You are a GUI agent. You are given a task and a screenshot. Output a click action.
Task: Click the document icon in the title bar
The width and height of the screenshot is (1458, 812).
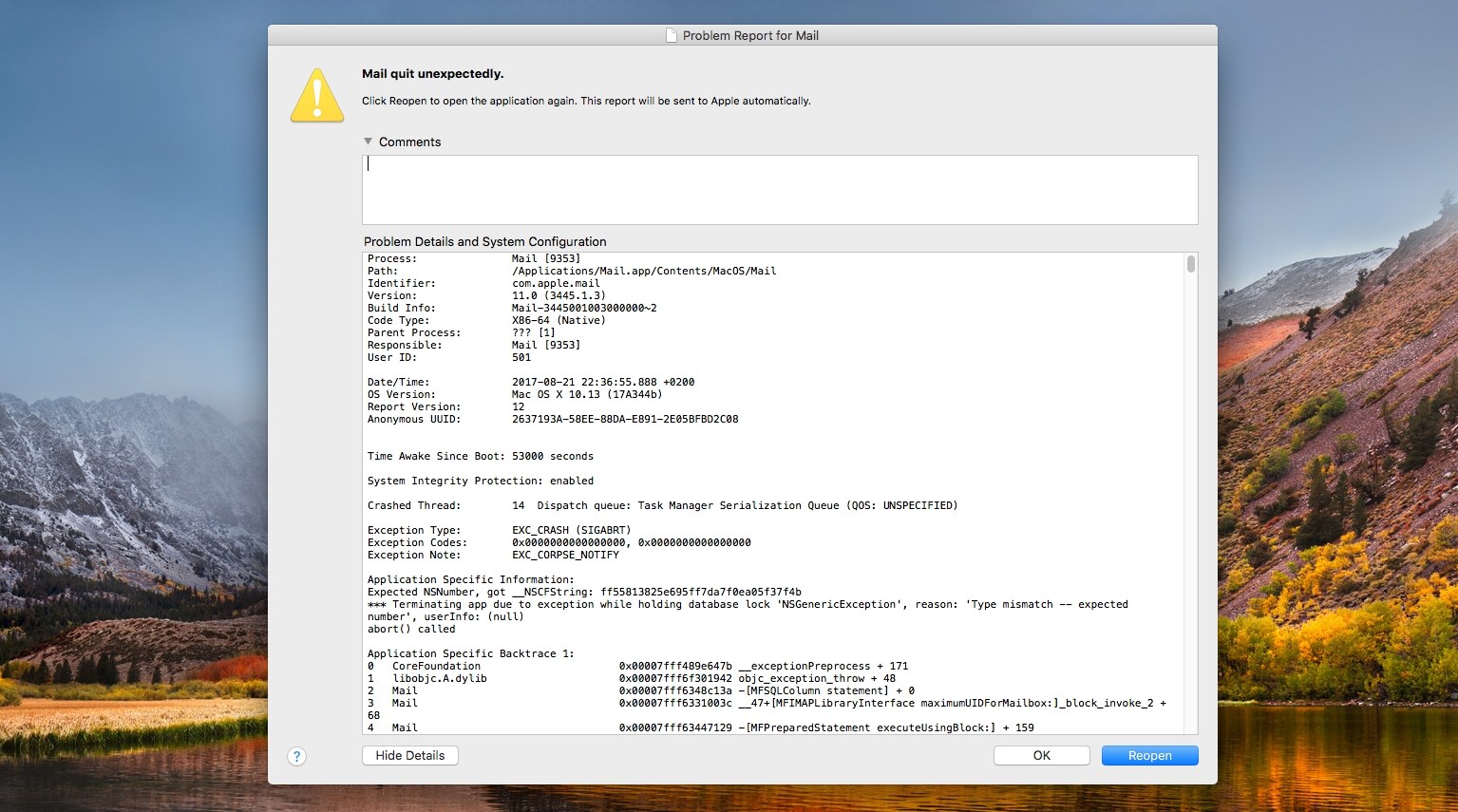pos(672,35)
